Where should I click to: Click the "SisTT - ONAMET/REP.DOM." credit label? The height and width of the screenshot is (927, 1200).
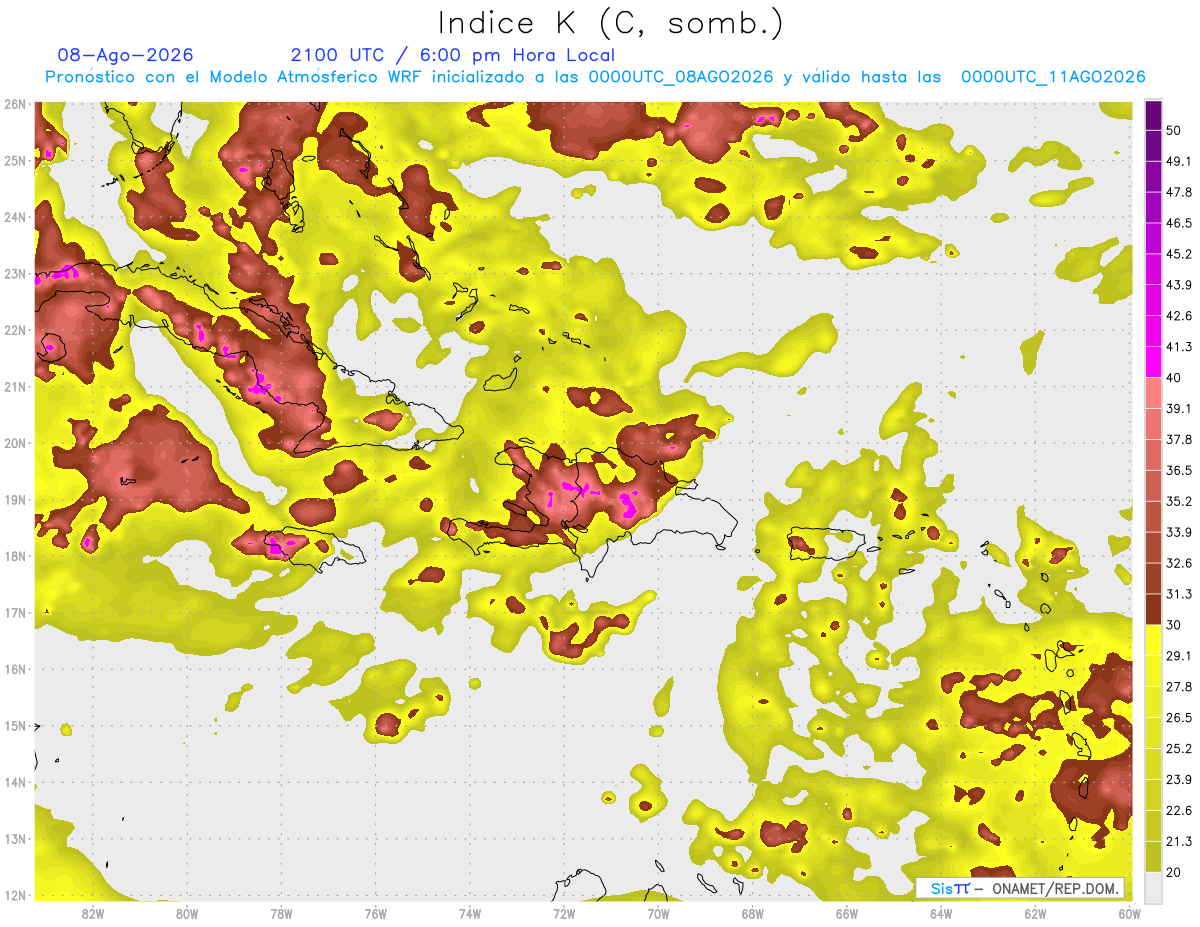tap(1019, 888)
